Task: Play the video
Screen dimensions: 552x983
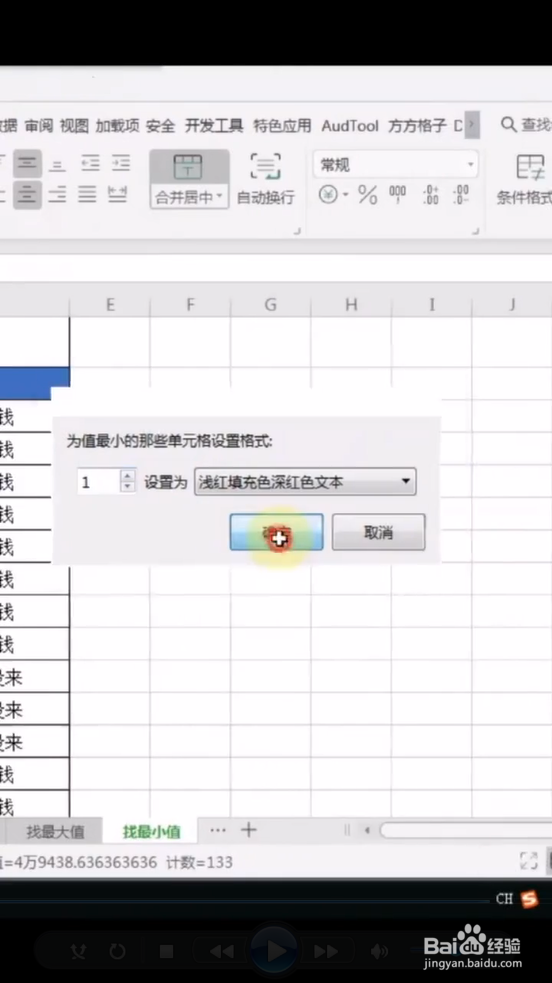Action: (x=274, y=951)
